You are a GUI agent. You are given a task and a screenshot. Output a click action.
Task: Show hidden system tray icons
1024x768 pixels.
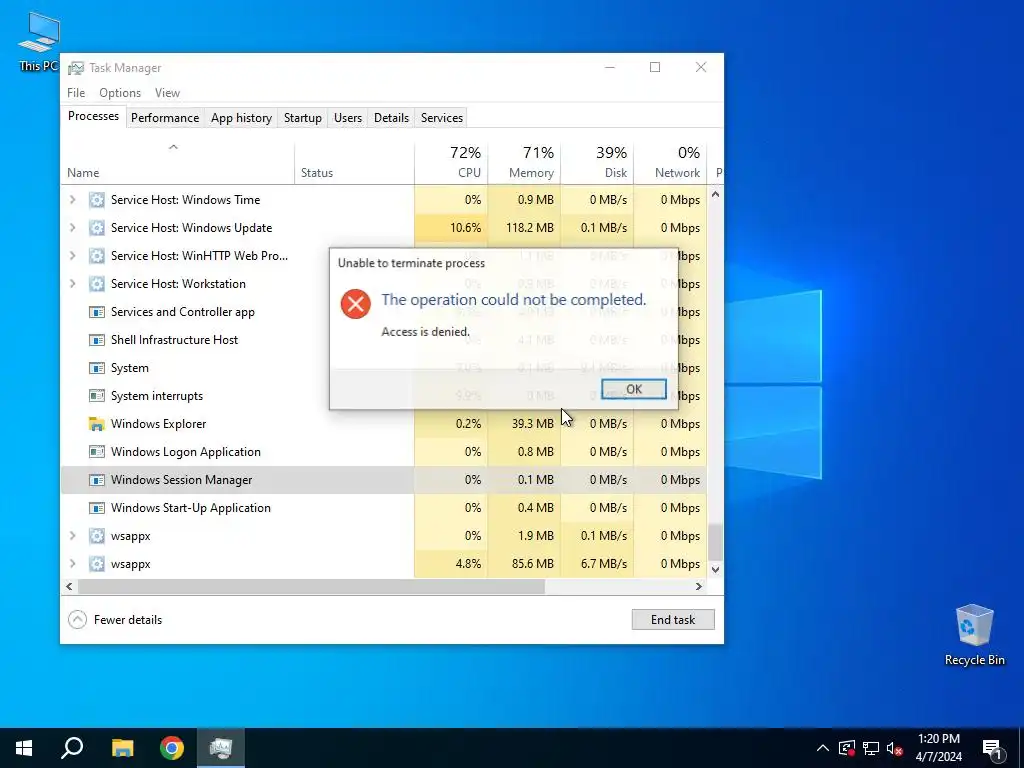[x=823, y=748]
